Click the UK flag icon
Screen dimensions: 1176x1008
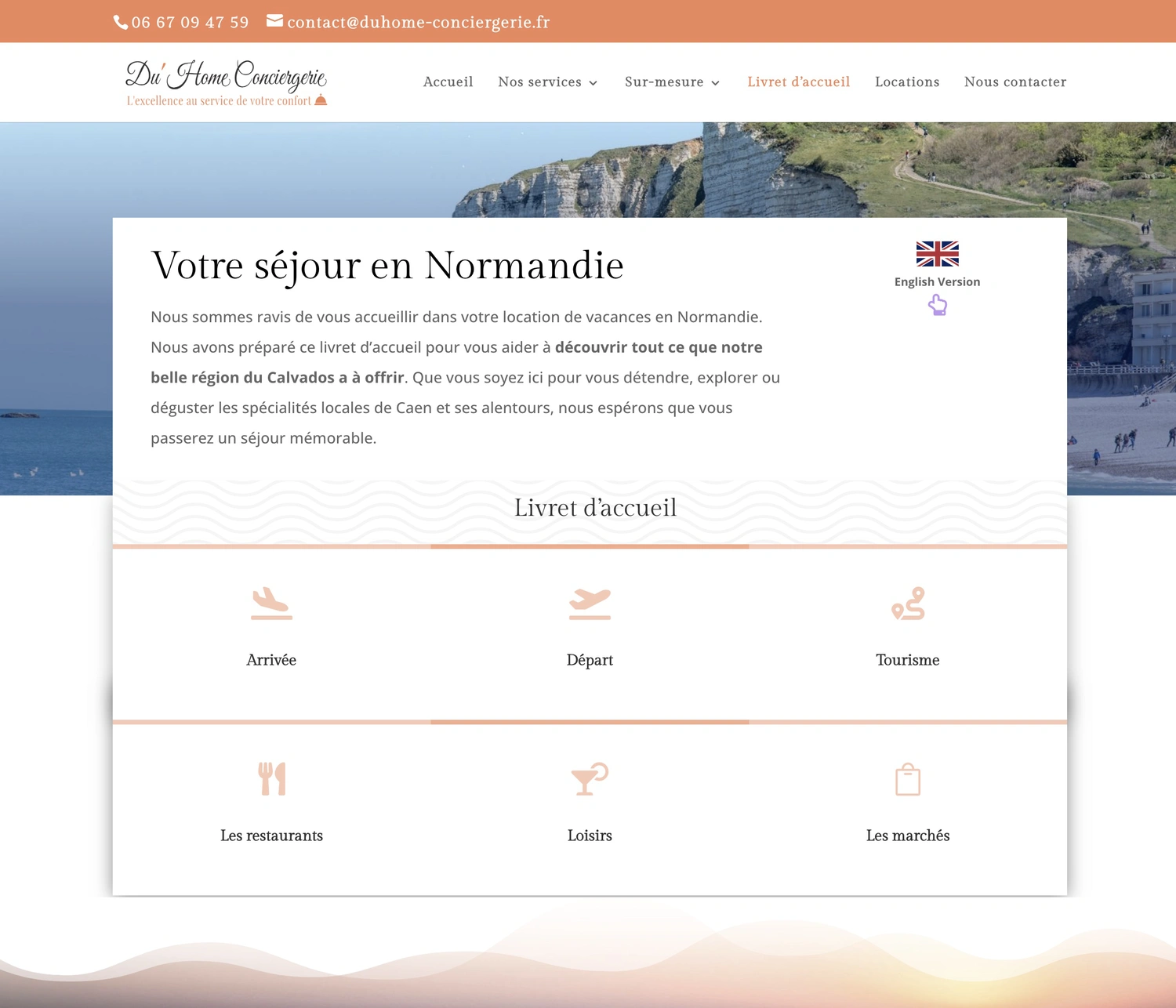point(938,254)
